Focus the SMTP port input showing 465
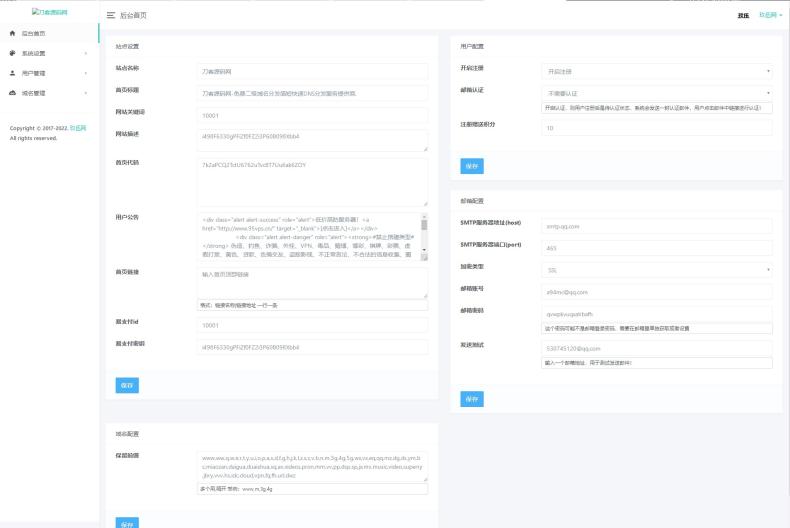 [x=656, y=248]
